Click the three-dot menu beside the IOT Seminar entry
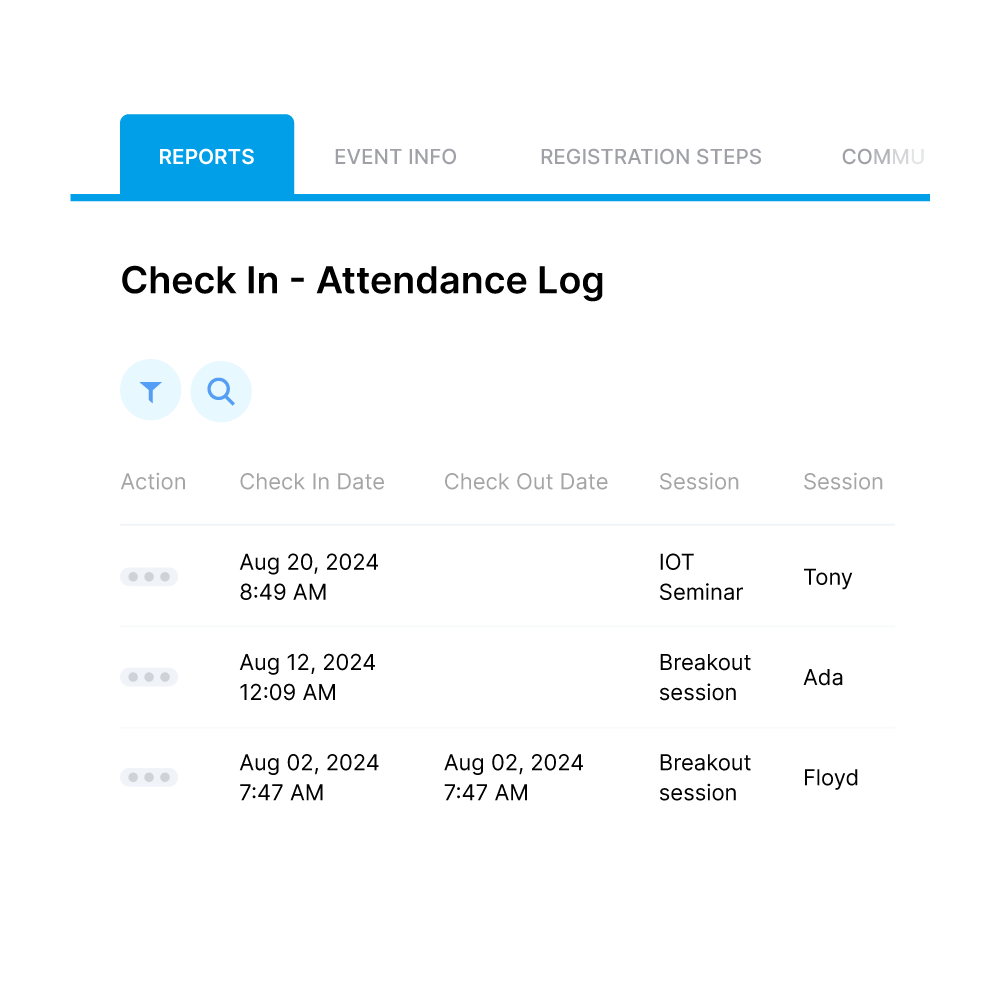 (x=149, y=577)
